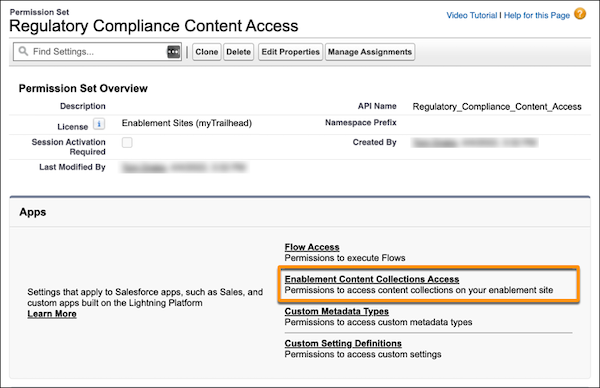Open Custom Setting Definitions link
This screenshot has width=600, height=388.
(x=343, y=344)
